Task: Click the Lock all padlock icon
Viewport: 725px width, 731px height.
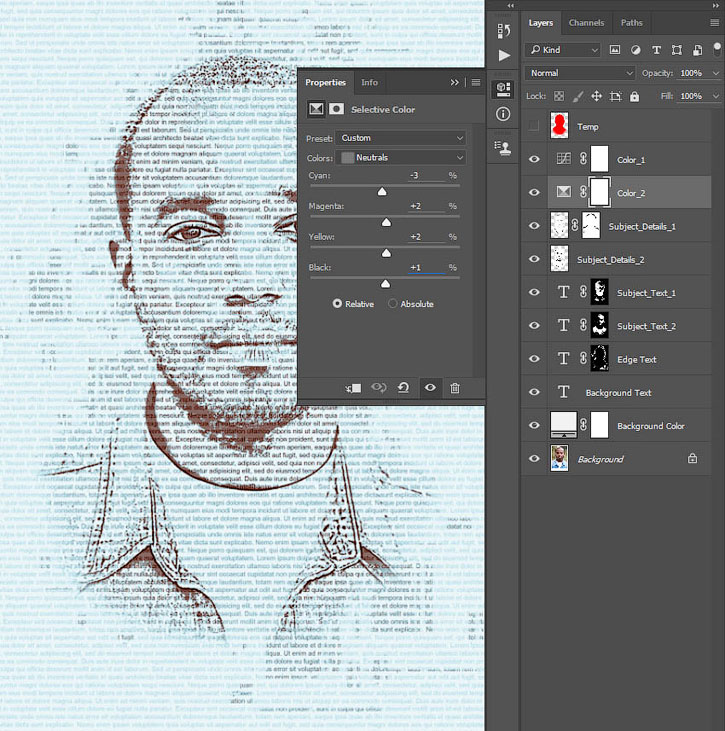Action: pyautogui.click(x=635, y=97)
